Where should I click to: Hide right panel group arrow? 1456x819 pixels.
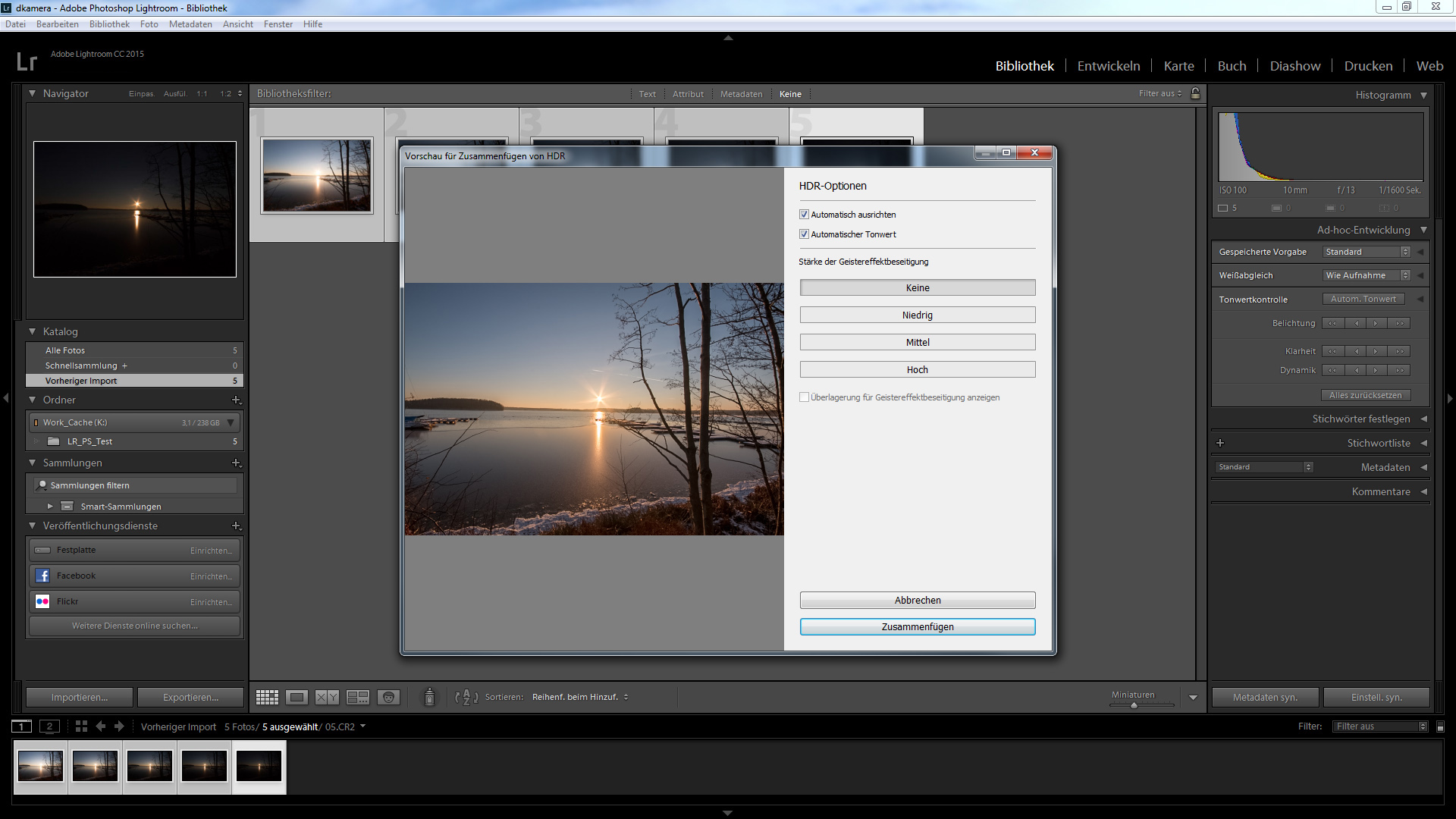(x=1450, y=397)
